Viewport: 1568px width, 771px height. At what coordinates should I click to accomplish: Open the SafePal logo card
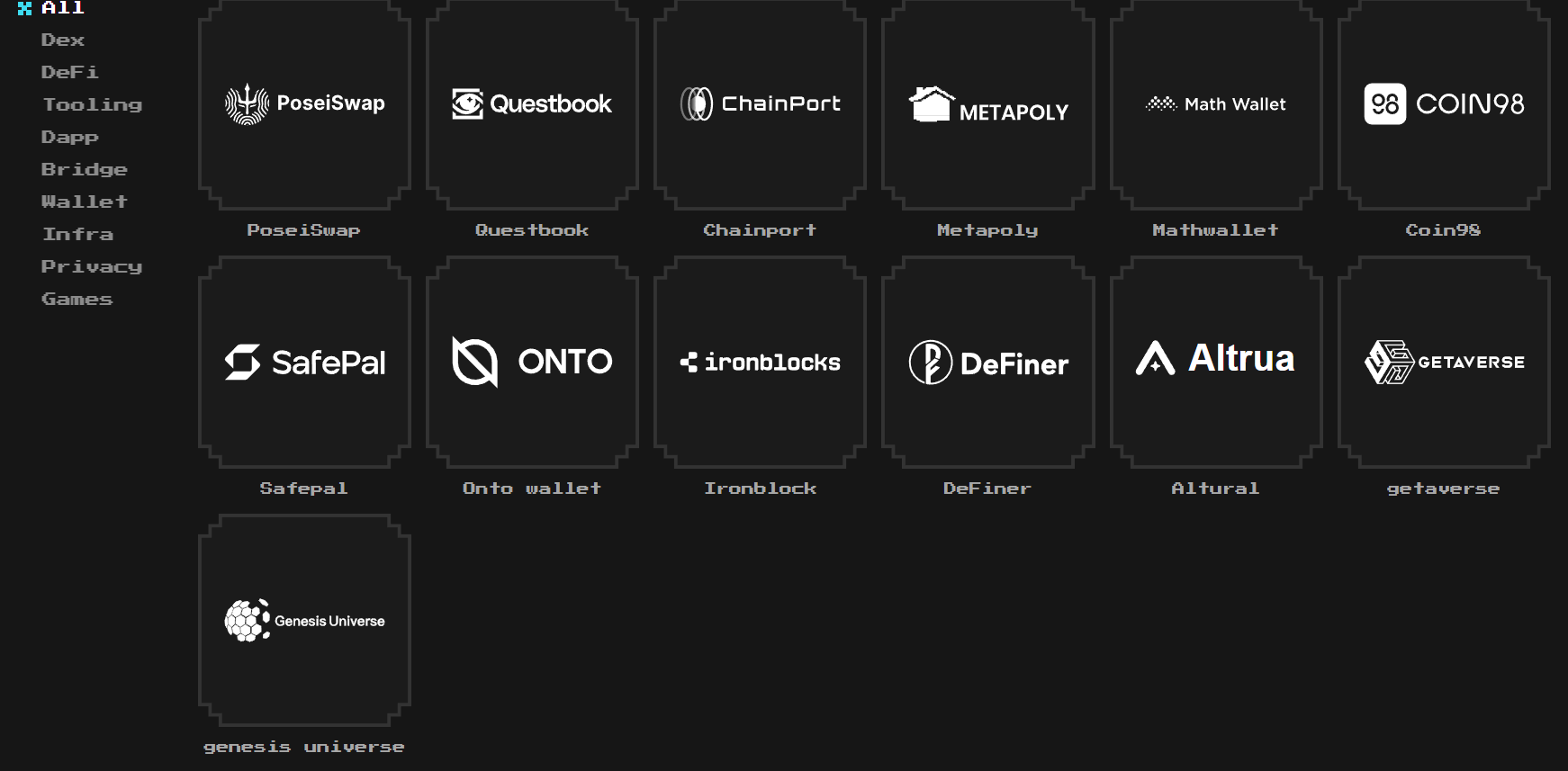(304, 363)
